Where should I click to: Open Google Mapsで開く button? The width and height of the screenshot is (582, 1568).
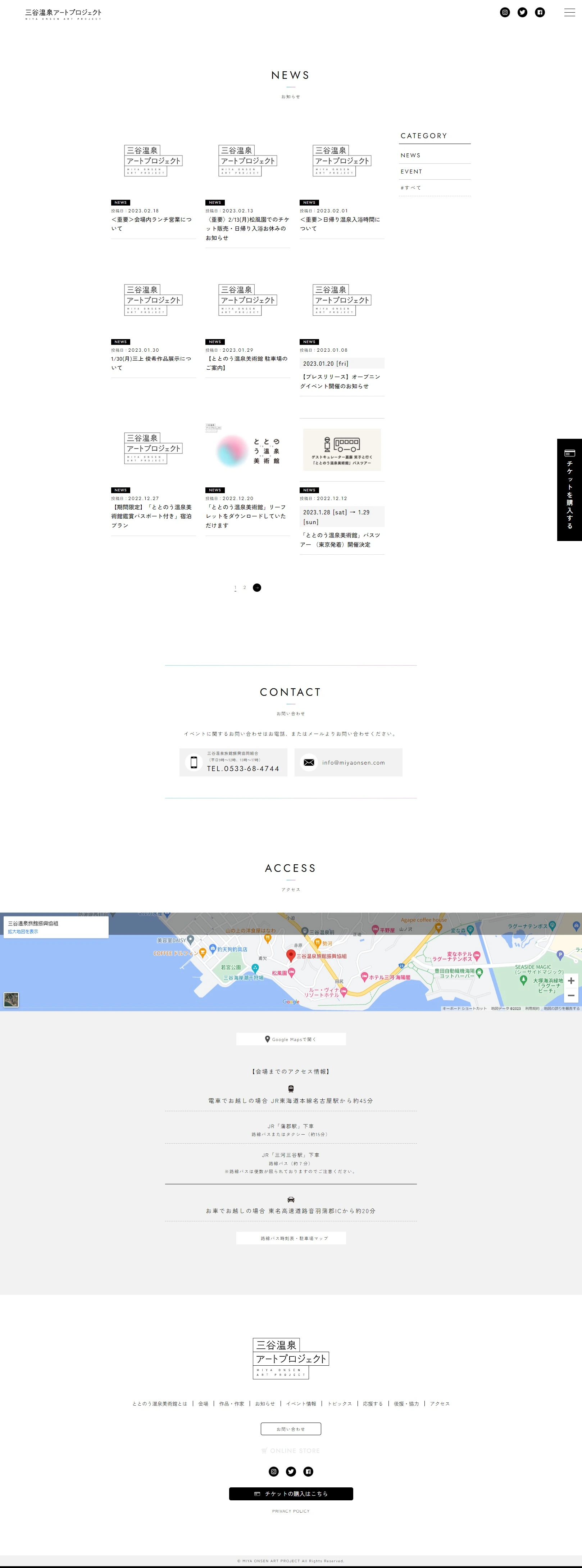(x=291, y=1039)
